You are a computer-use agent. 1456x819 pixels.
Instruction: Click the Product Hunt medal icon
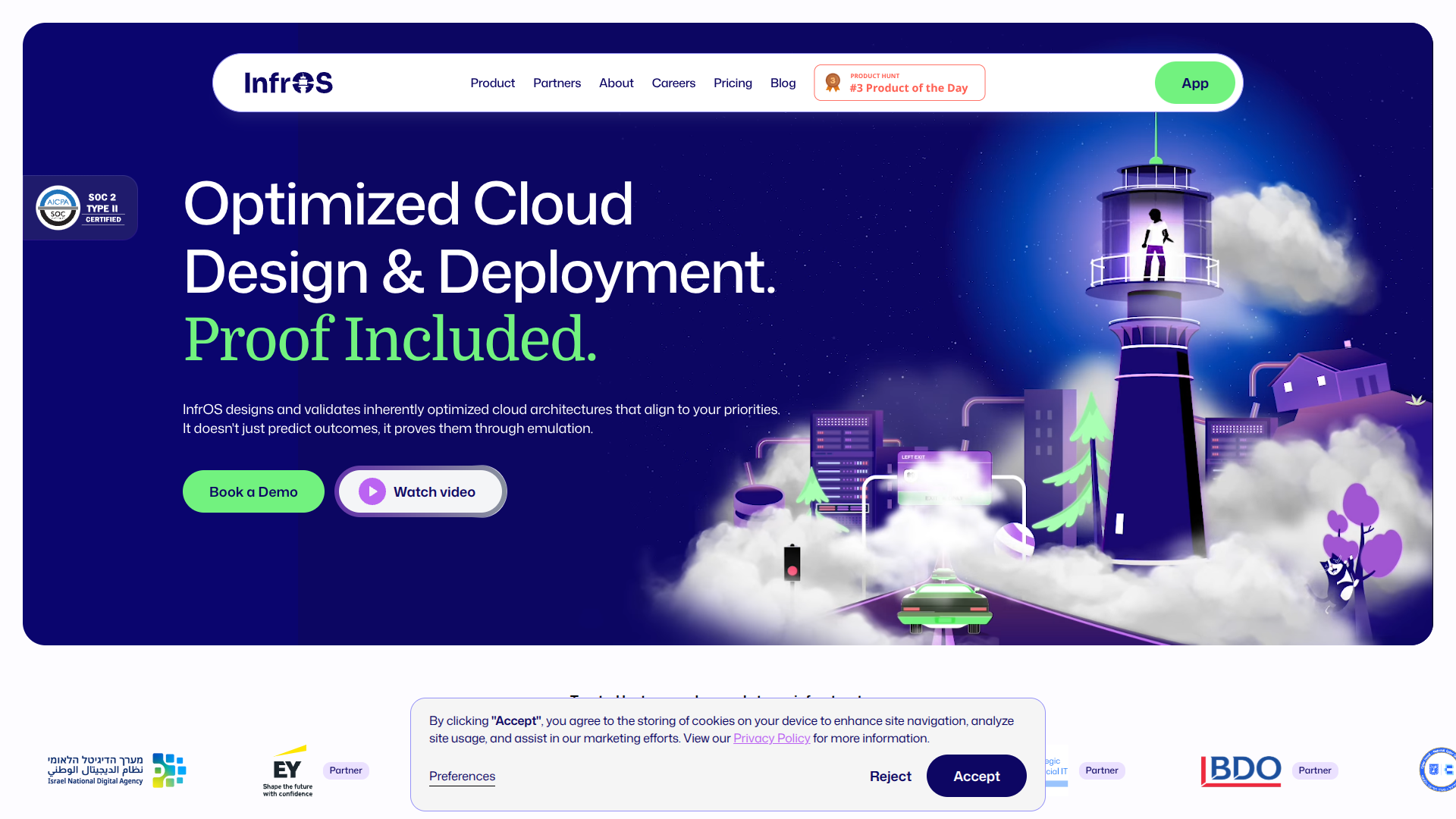(x=833, y=82)
